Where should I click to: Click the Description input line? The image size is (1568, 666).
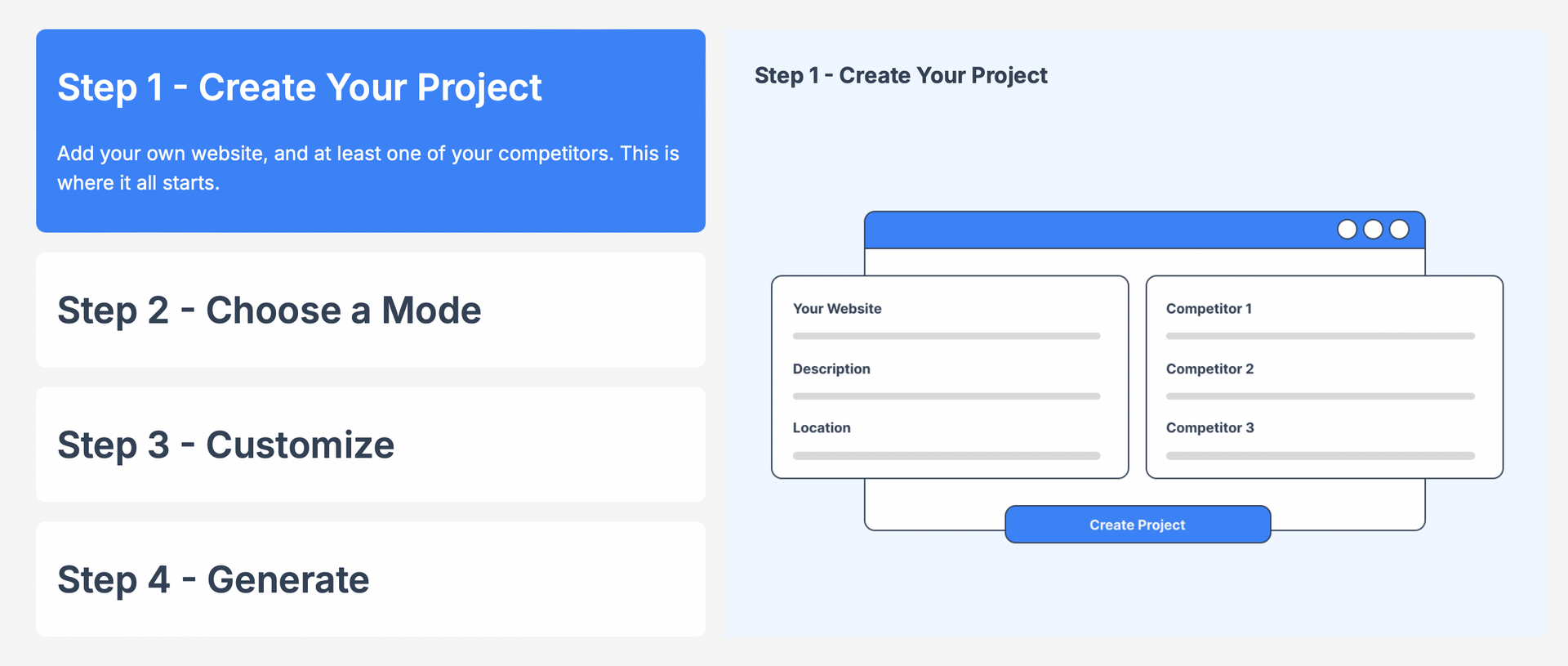point(947,396)
